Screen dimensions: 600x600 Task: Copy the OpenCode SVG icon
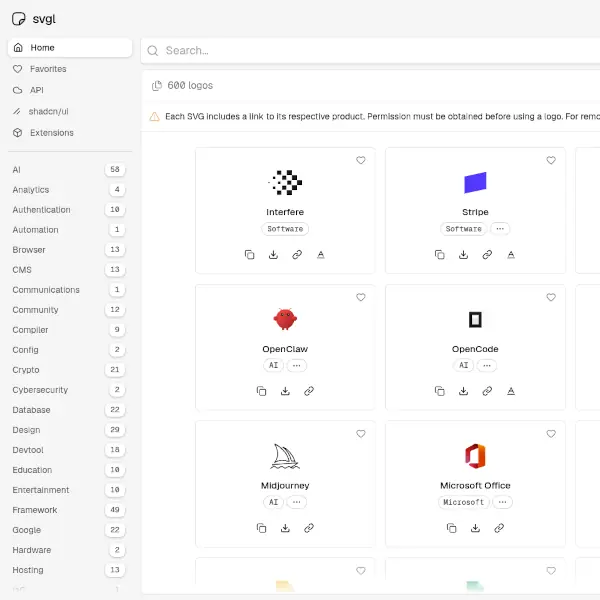(440, 391)
